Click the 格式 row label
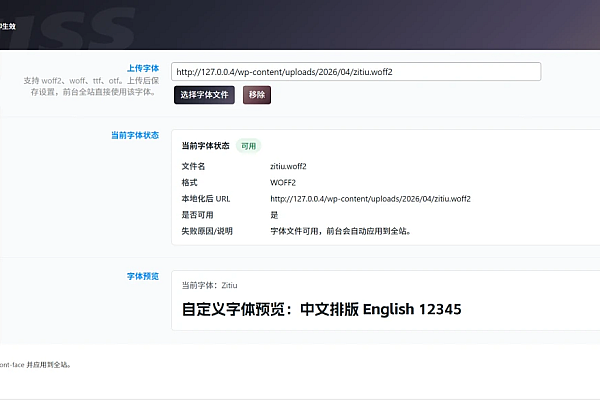The image size is (600, 400). 189,183
